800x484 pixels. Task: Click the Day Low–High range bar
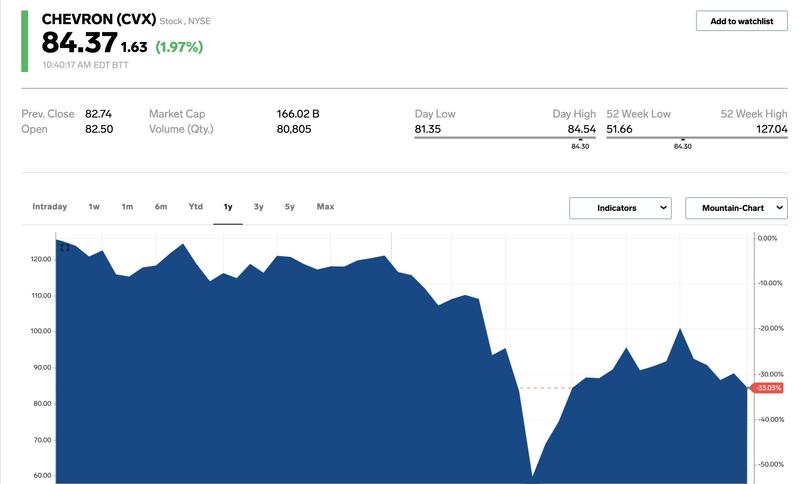point(505,138)
